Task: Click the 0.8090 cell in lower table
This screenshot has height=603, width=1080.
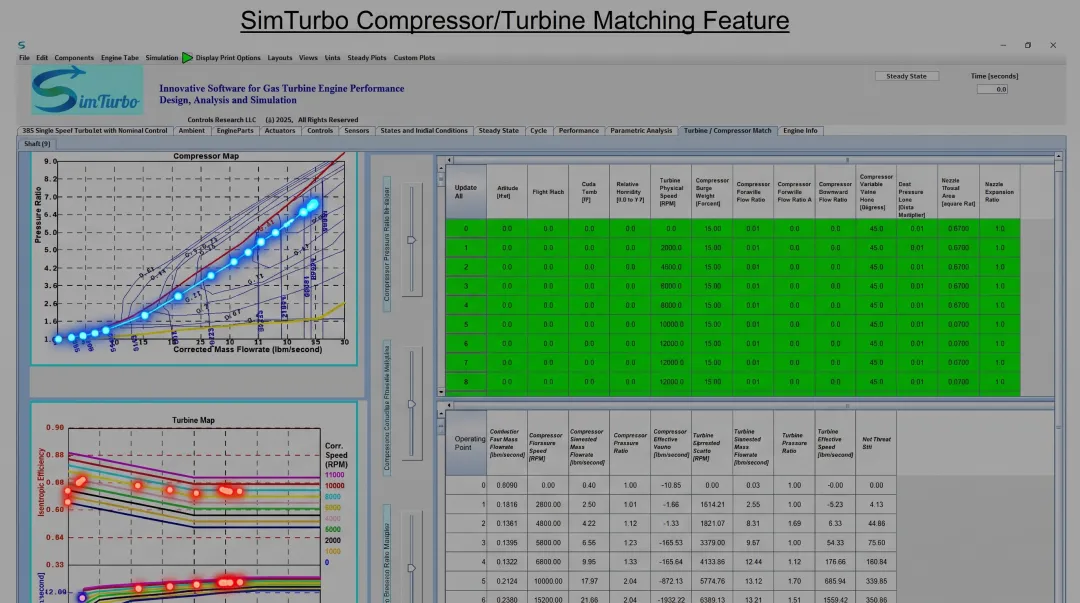Action: tap(507, 485)
